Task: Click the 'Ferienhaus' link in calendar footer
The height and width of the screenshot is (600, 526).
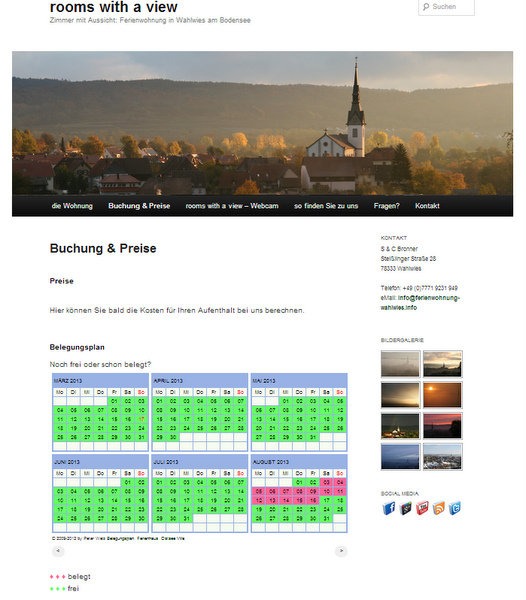Action: click(147, 538)
